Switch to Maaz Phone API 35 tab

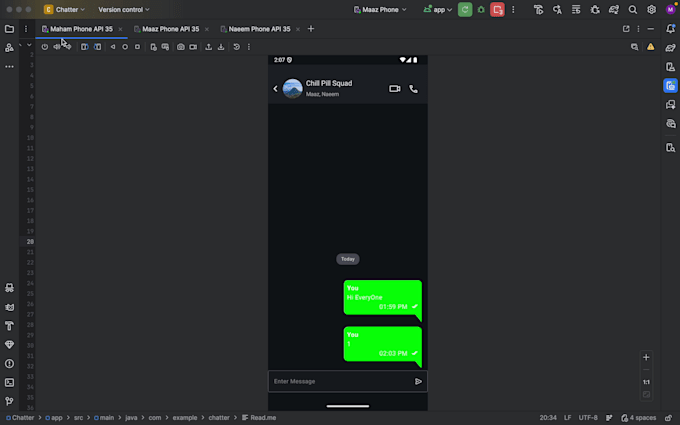(x=170, y=29)
